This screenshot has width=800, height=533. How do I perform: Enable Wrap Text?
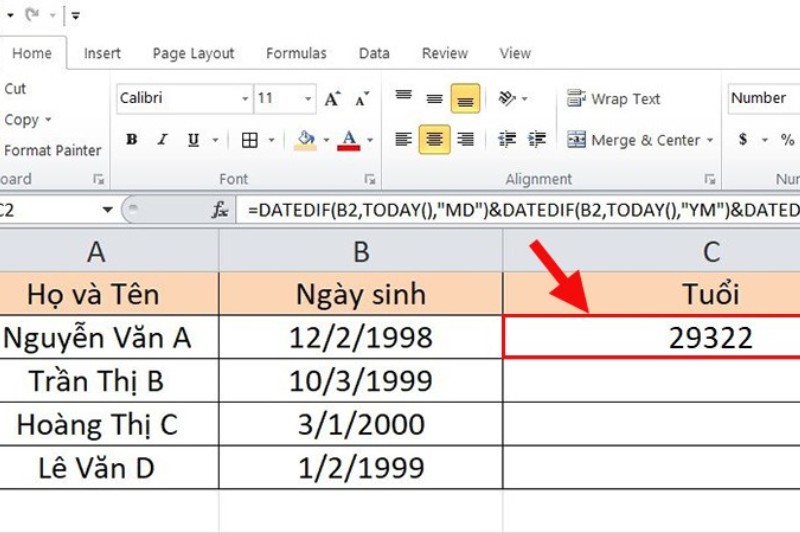point(613,98)
